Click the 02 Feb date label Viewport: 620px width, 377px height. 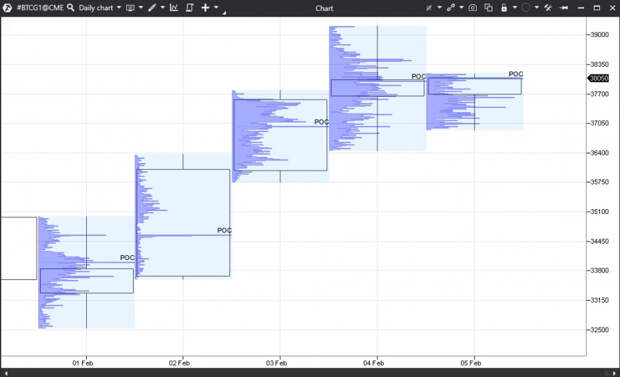click(x=179, y=363)
